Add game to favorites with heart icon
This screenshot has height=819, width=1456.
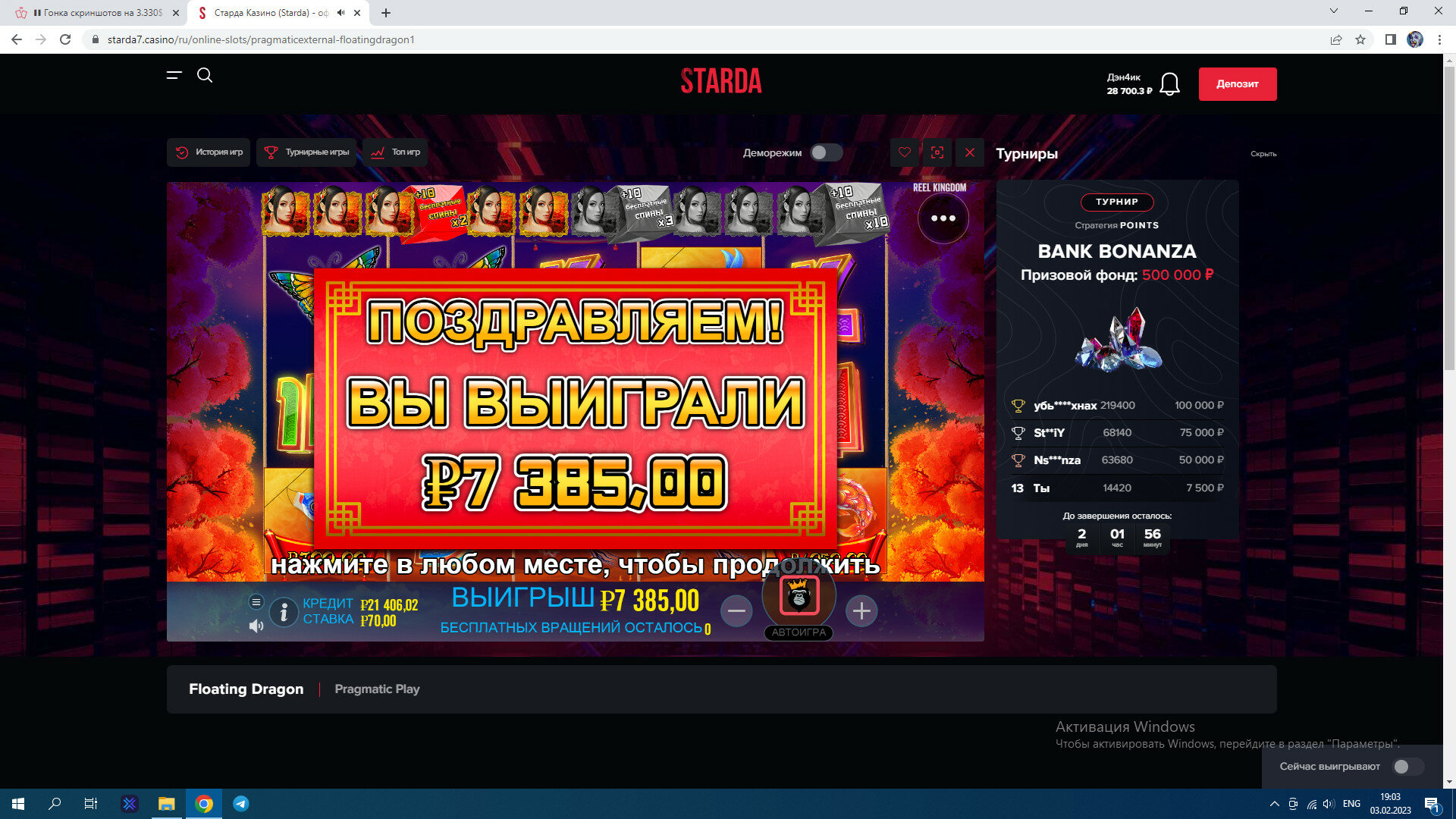(905, 152)
